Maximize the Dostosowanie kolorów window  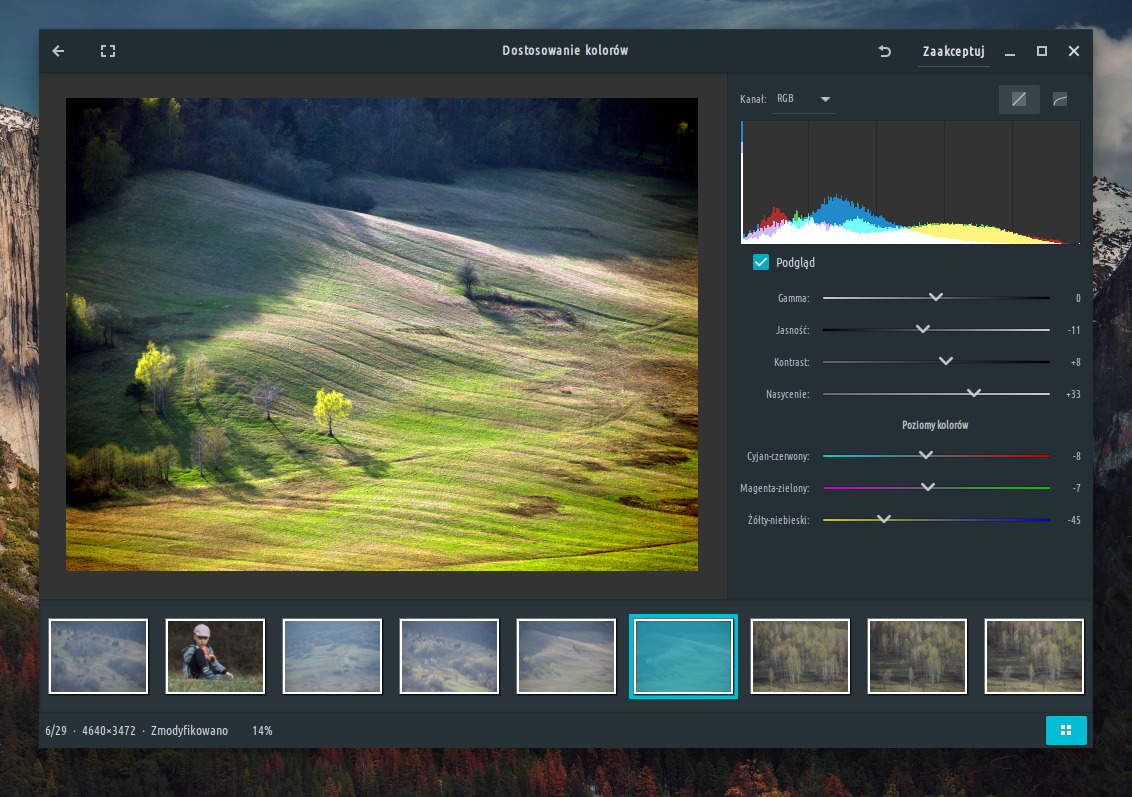tap(1042, 51)
